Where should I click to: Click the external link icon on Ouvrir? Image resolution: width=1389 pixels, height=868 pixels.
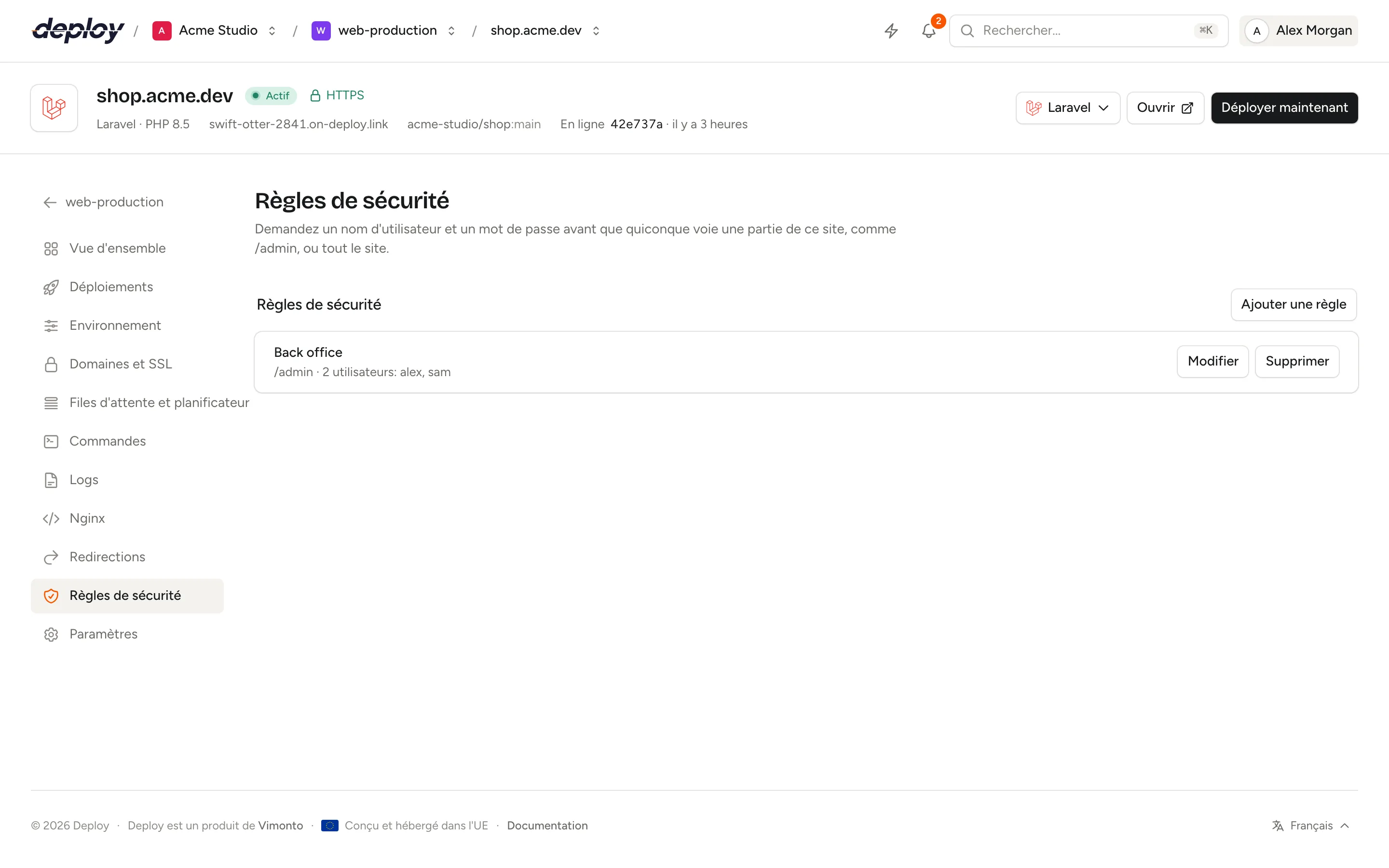click(1187, 108)
